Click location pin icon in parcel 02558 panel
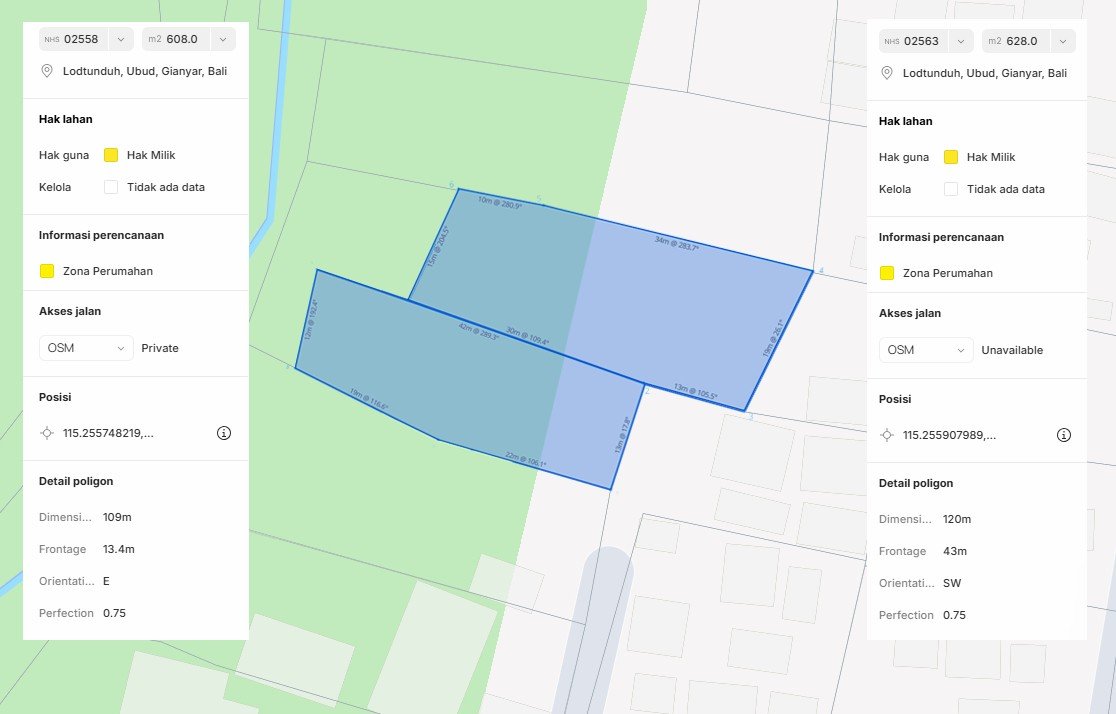1116x714 pixels. pos(46,71)
